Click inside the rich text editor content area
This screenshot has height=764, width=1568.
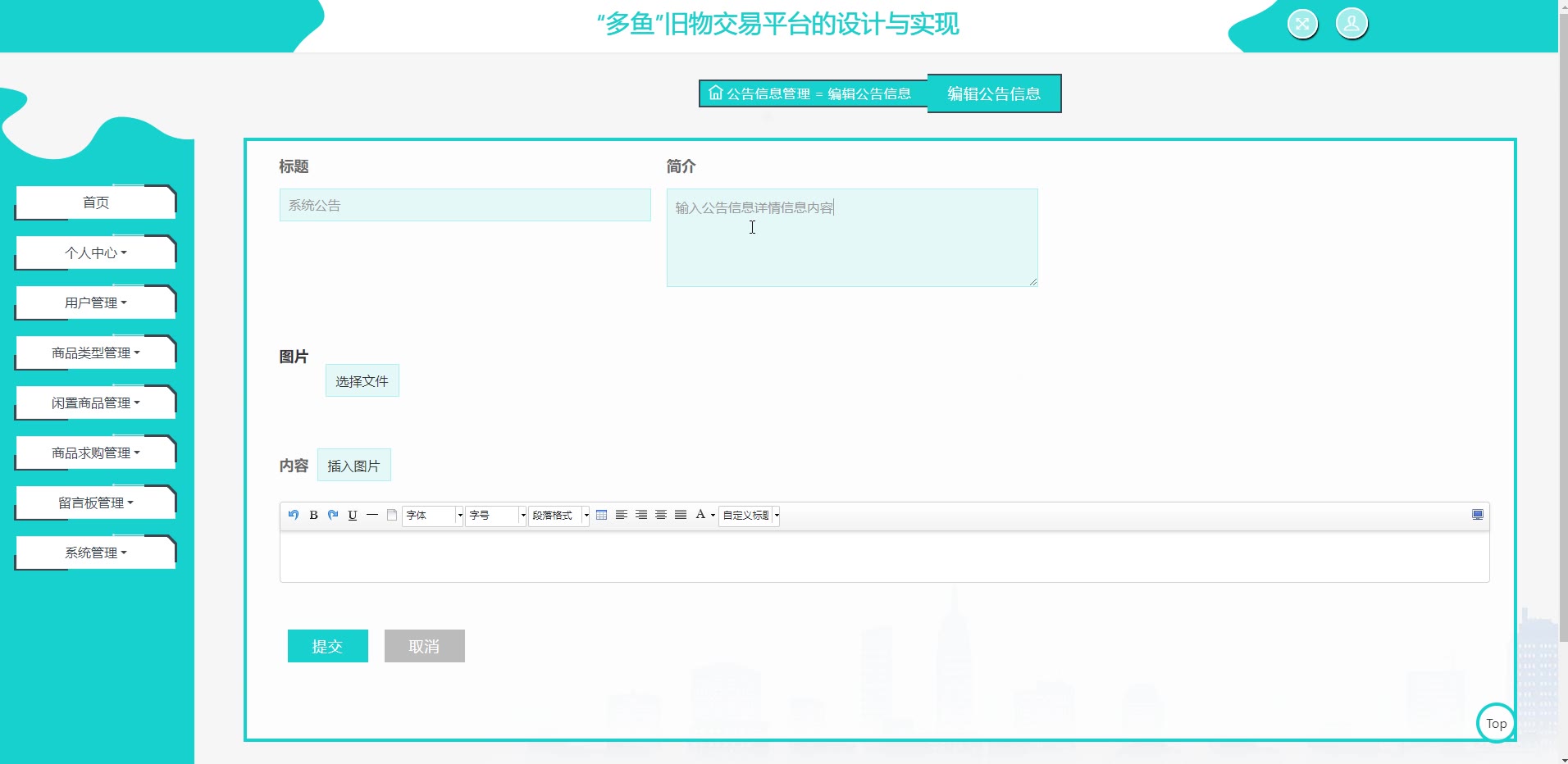point(885,557)
